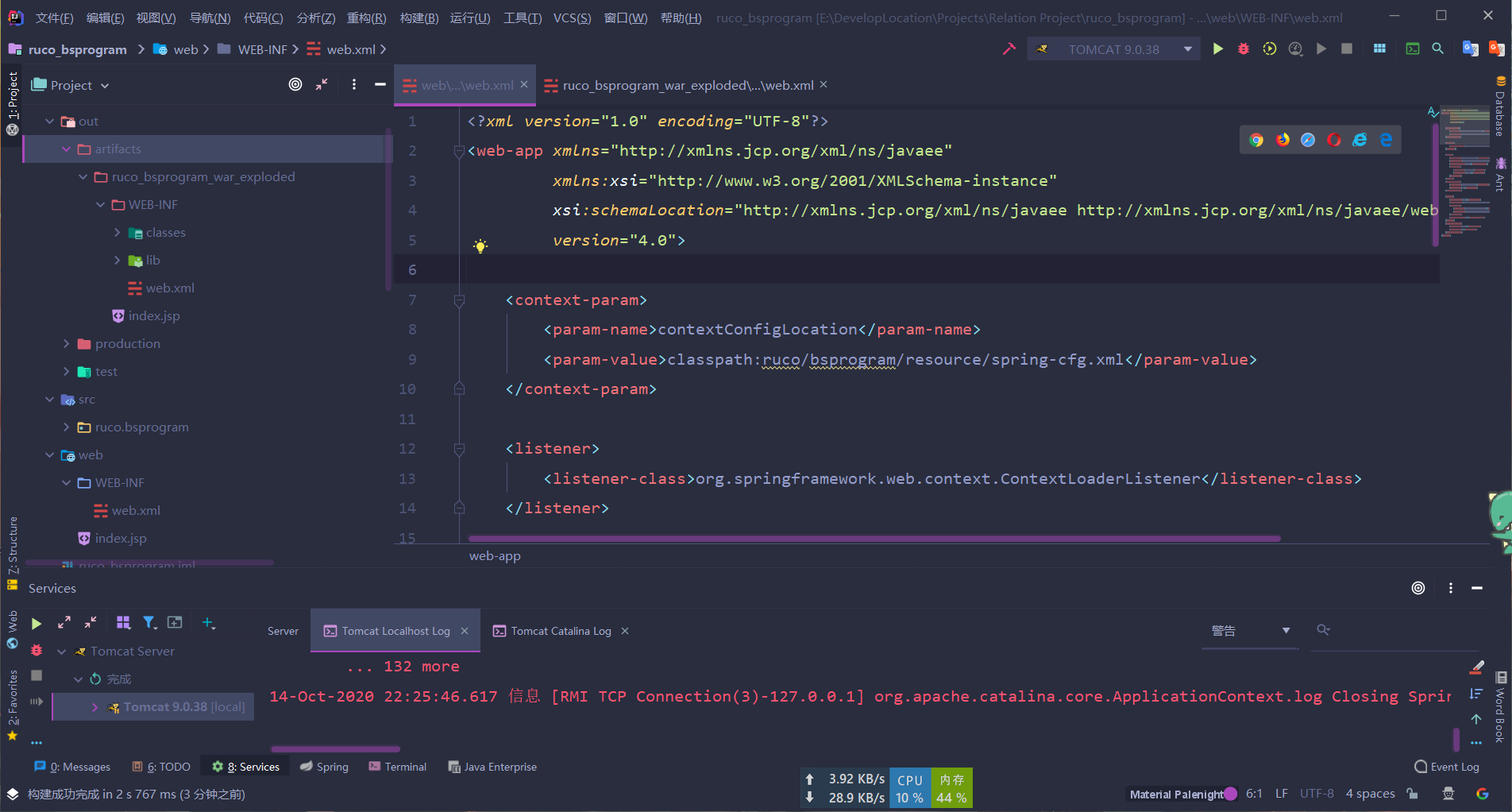The height and width of the screenshot is (812, 1512).
Task: Open Project panel options menu
Action: click(354, 84)
